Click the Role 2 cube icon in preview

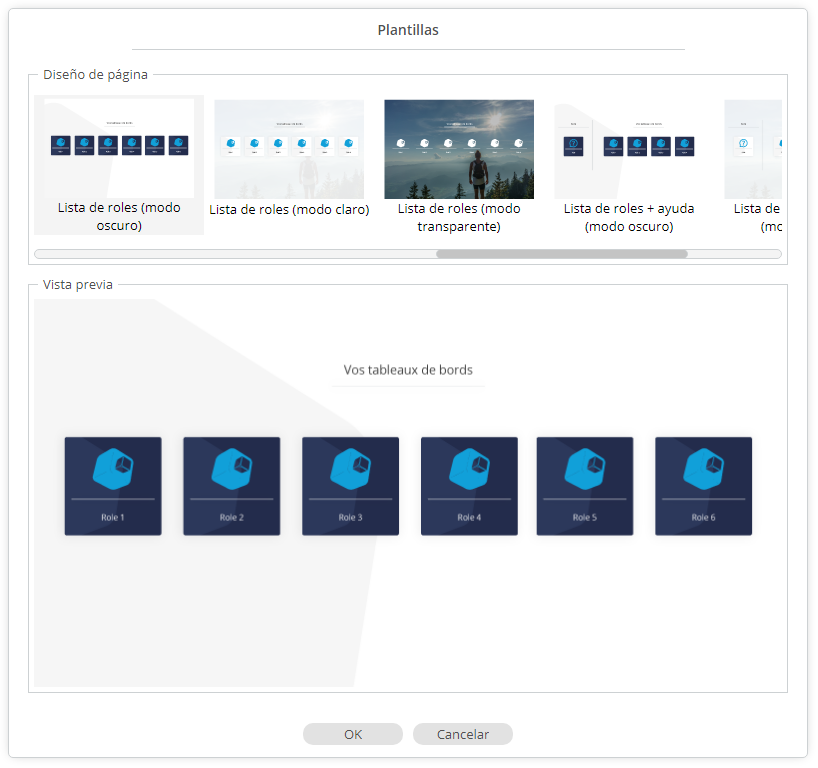click(x=231, y=468)
